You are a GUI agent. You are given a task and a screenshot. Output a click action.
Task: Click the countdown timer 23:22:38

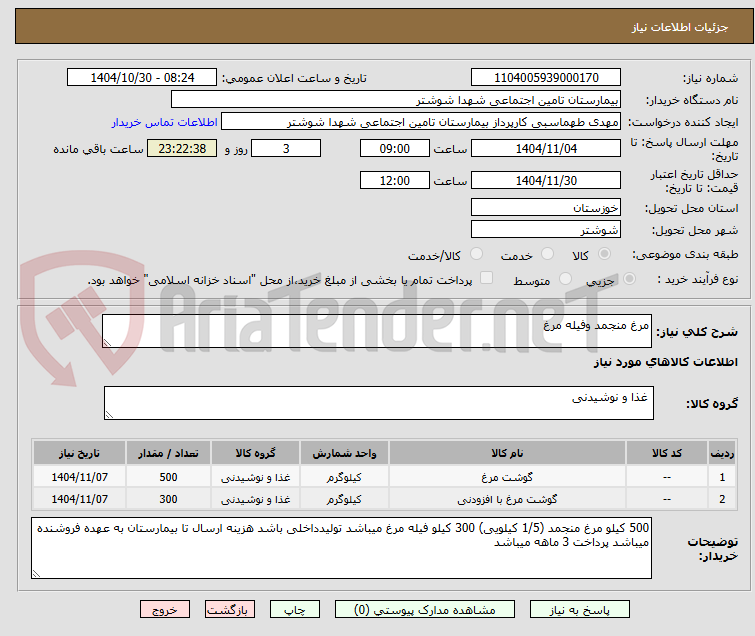click(182, 148)
